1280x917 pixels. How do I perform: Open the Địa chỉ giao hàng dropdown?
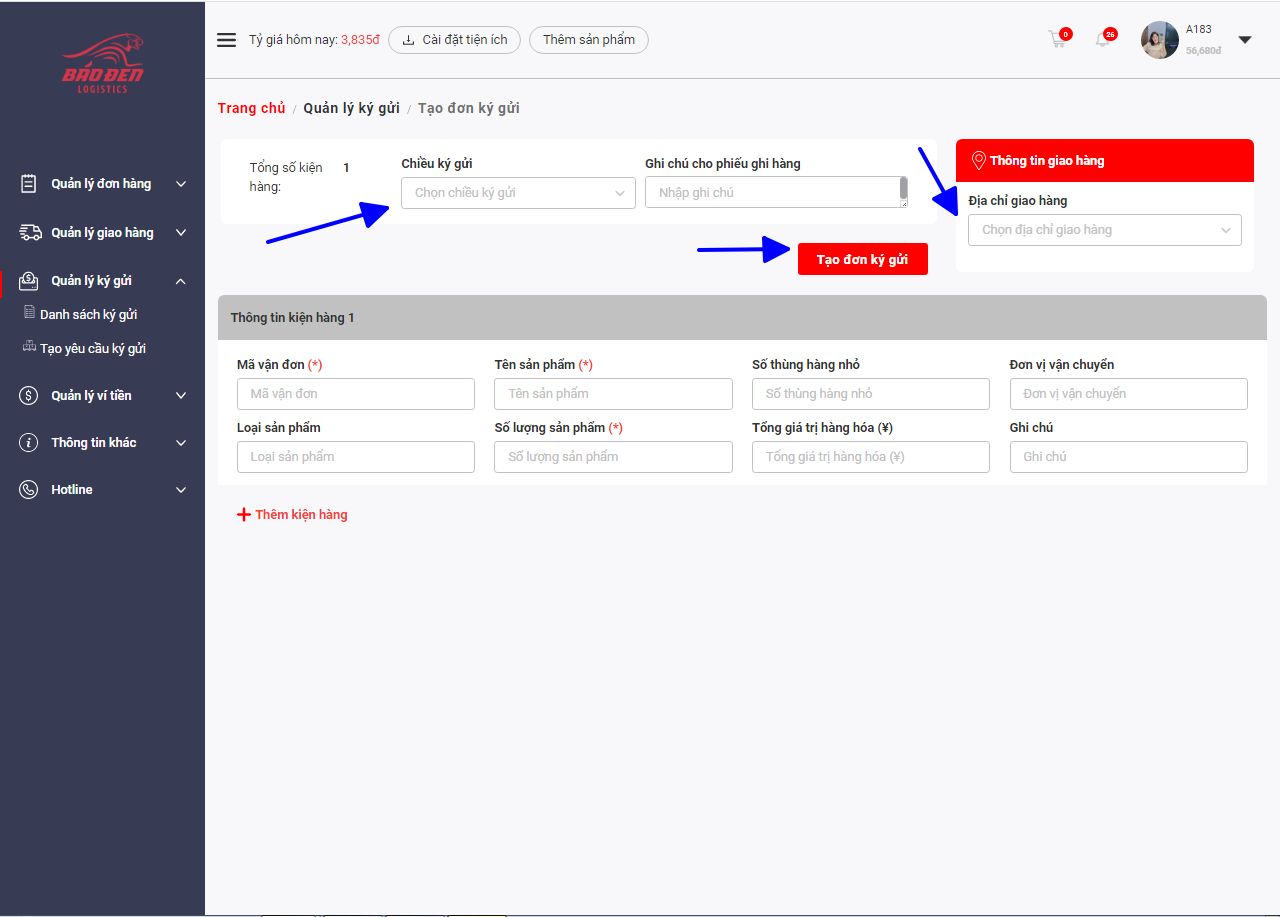tap(1104, 230)
